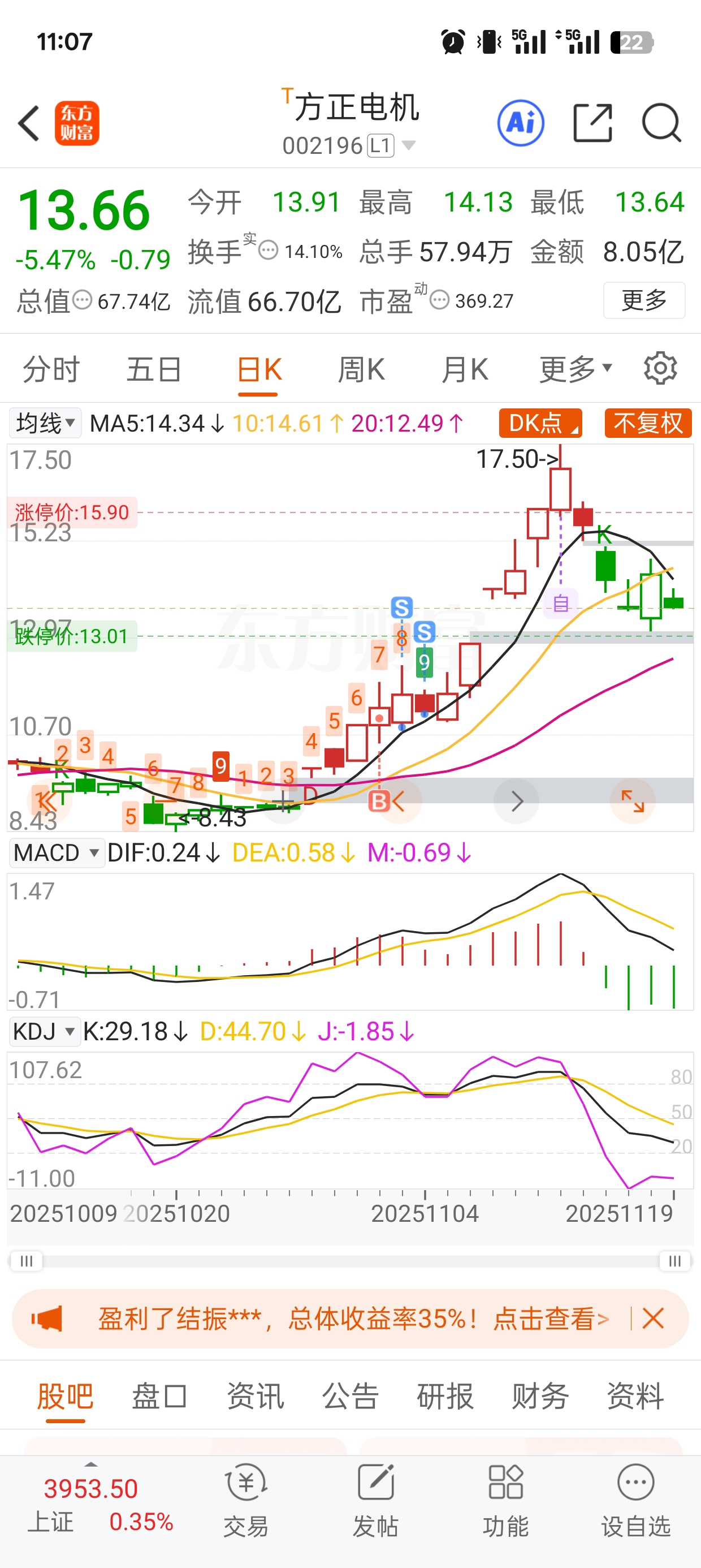Open the MACD indicator dropdown
Image resolution: width=701 pixels, height=1568 pixels.
[57, 853]
